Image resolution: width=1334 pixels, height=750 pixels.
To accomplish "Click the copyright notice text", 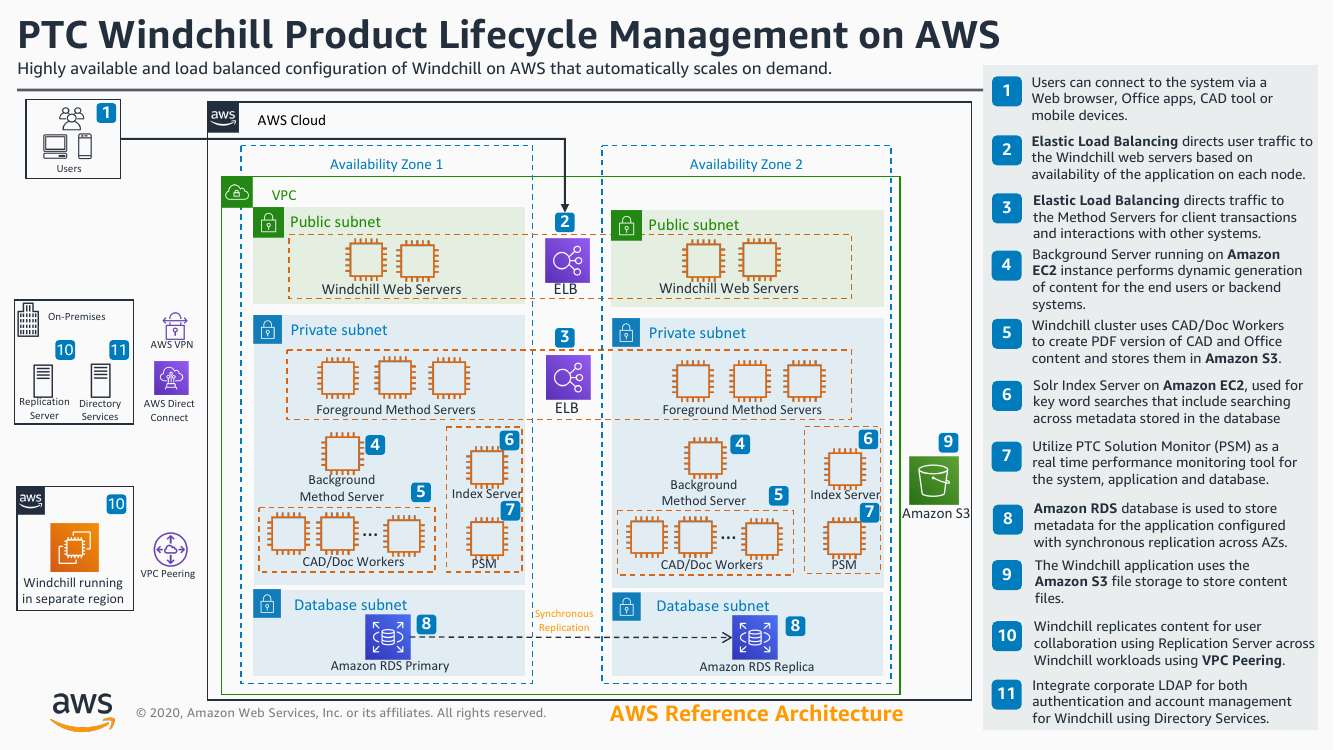I will (x=341, y=713).
